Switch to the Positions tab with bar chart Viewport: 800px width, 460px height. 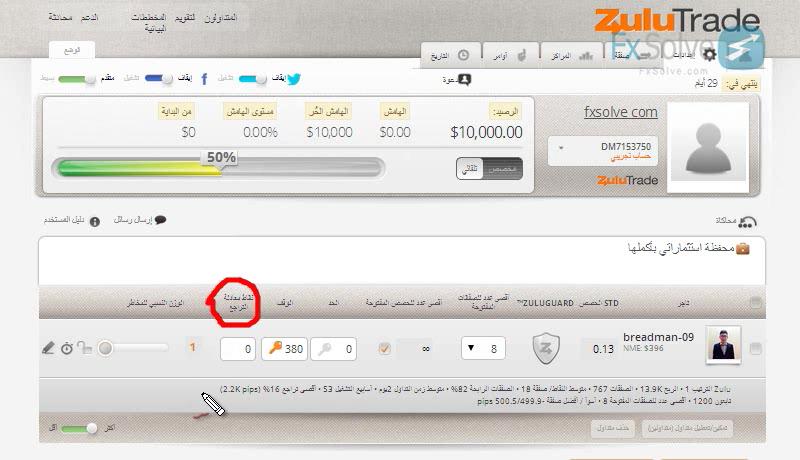coord(571,56)
